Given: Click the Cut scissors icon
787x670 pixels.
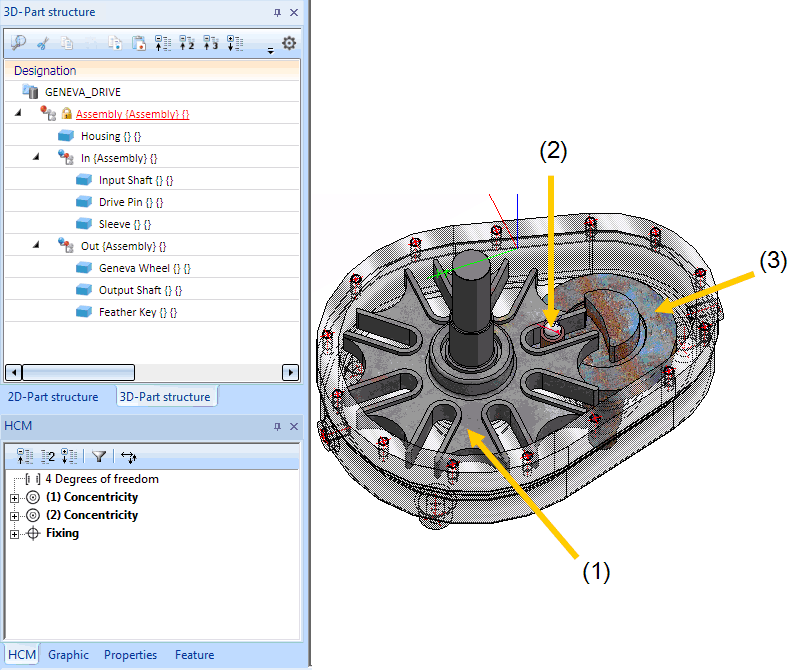Looking at the screenshot, I should (x=42, y=43).
